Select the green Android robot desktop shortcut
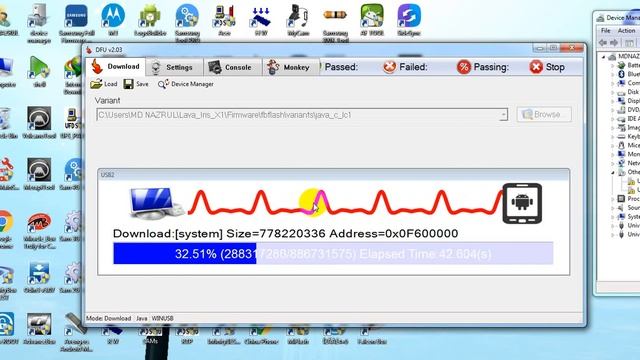Screen dimensions: 640x360 pos(150,16)
